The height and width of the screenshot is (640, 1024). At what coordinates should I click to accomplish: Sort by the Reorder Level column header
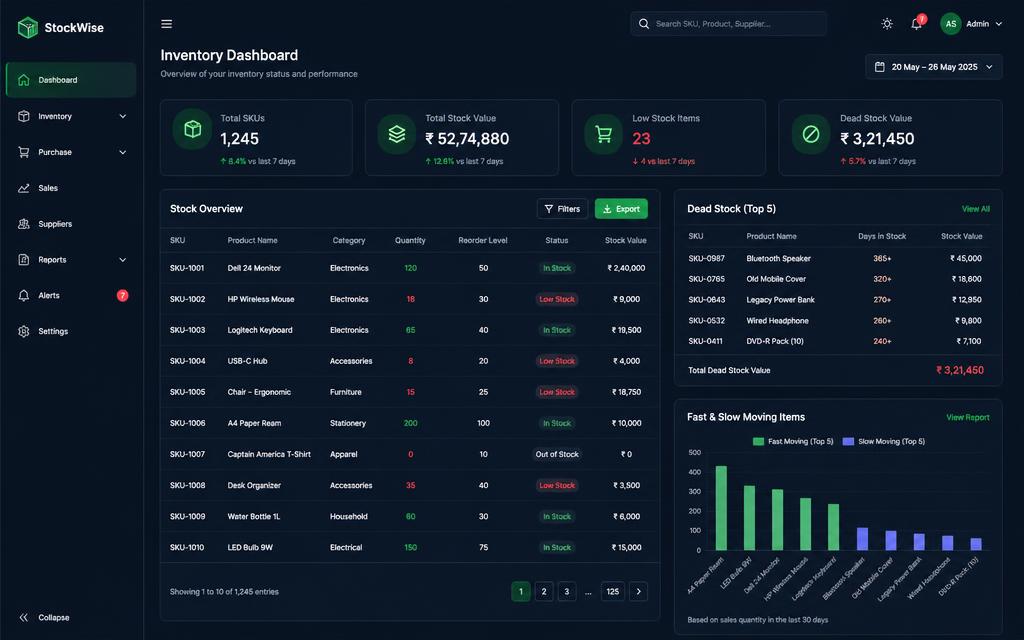pos(483,240)
